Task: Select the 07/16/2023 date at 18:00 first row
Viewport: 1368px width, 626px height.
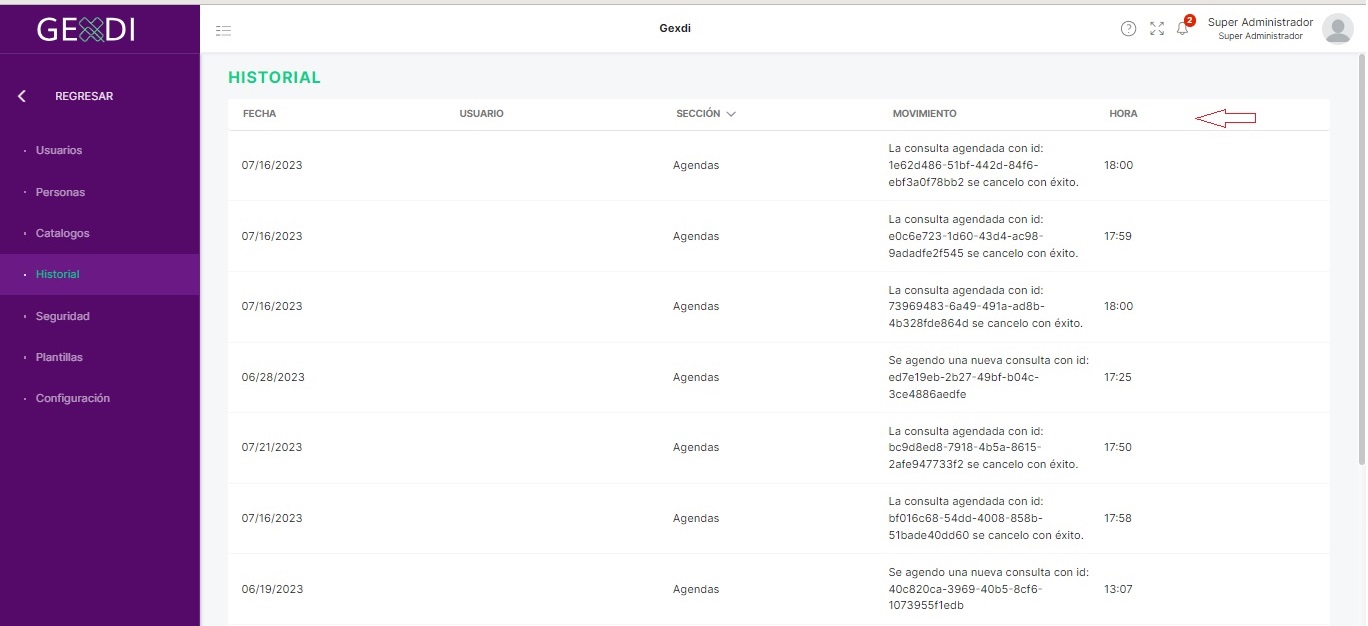Action: 272,165
